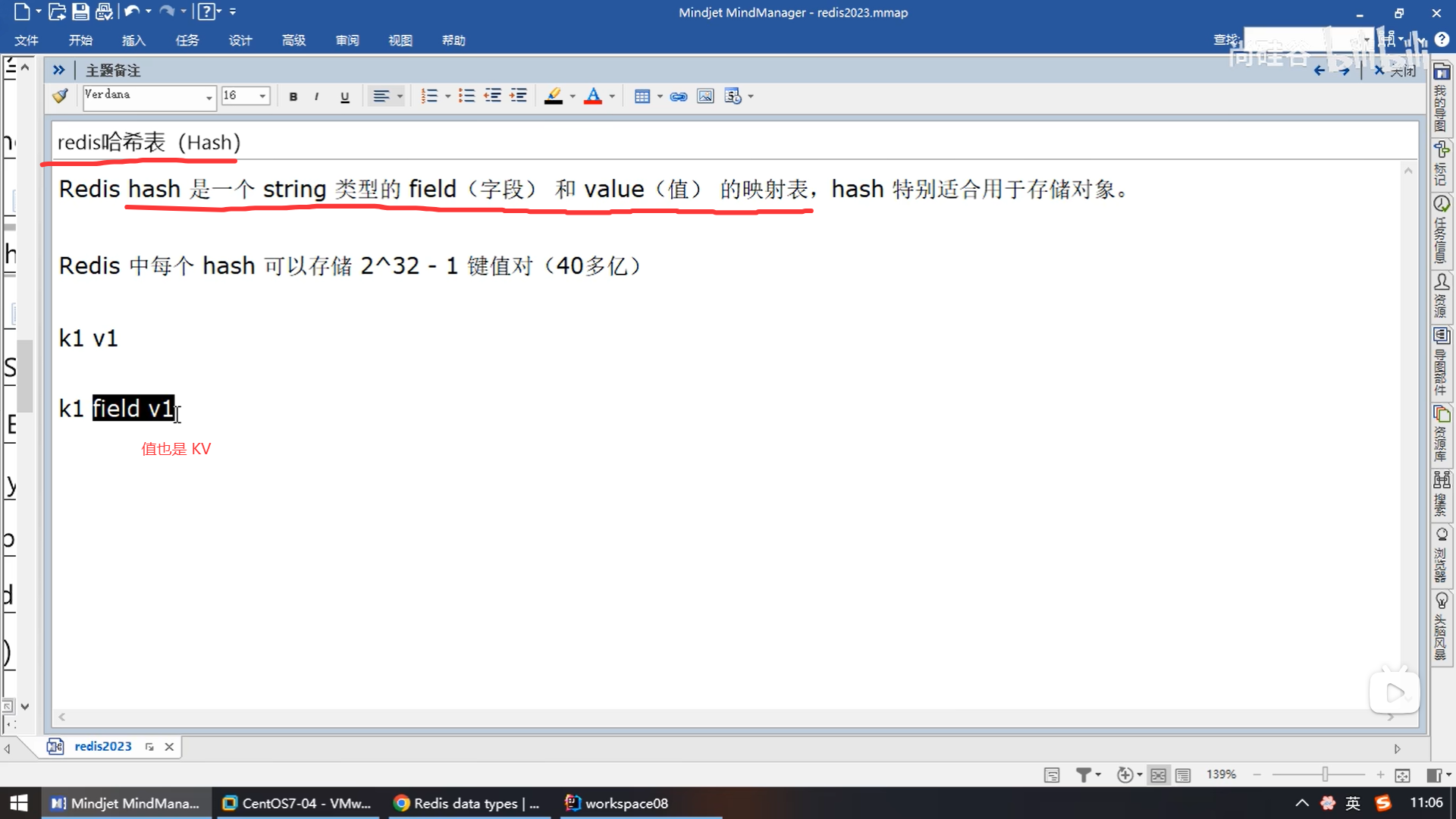Toggle italic formatting

[x=316, y=96]
